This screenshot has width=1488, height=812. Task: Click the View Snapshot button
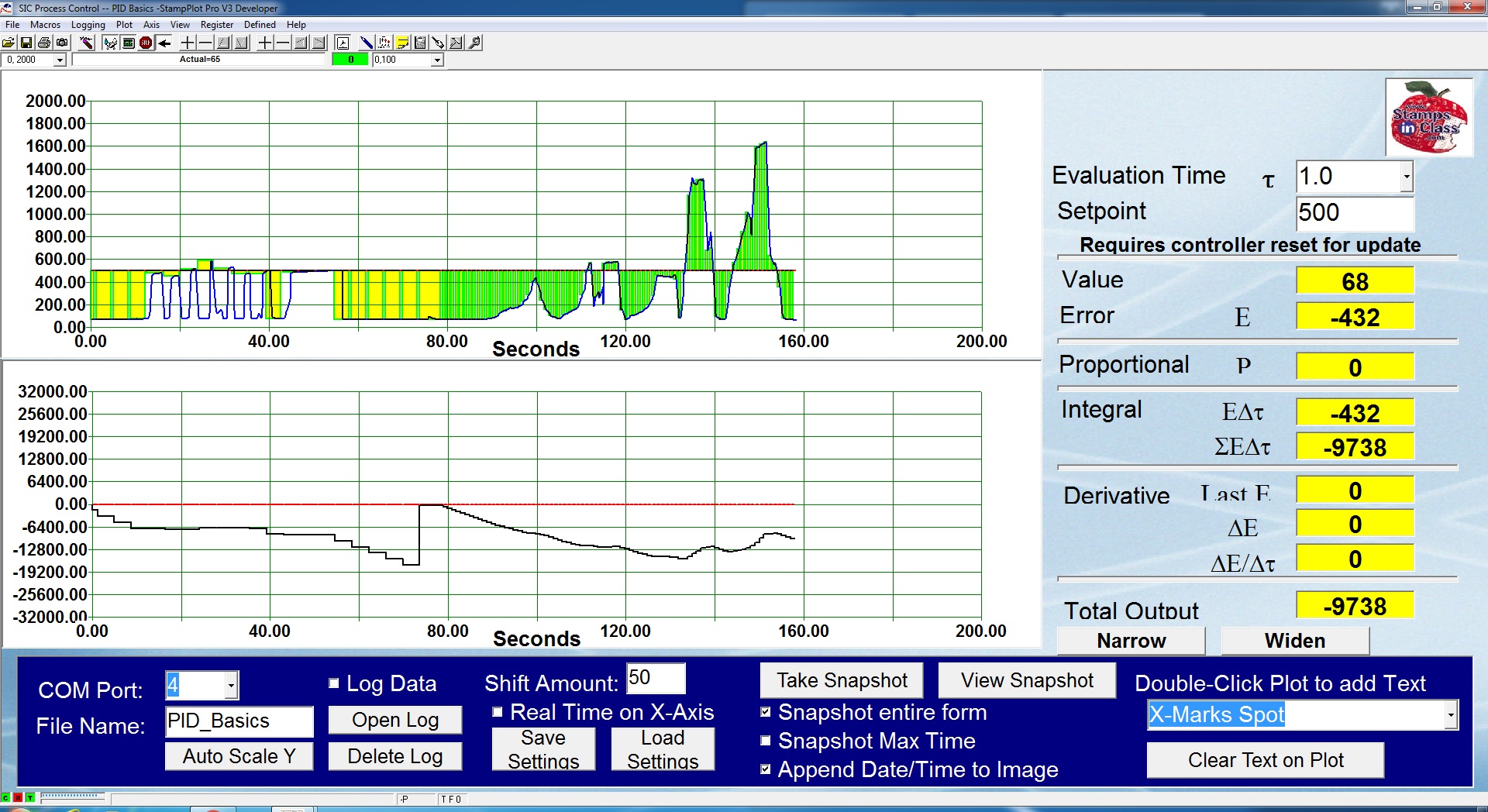(x=1027, y=680)
